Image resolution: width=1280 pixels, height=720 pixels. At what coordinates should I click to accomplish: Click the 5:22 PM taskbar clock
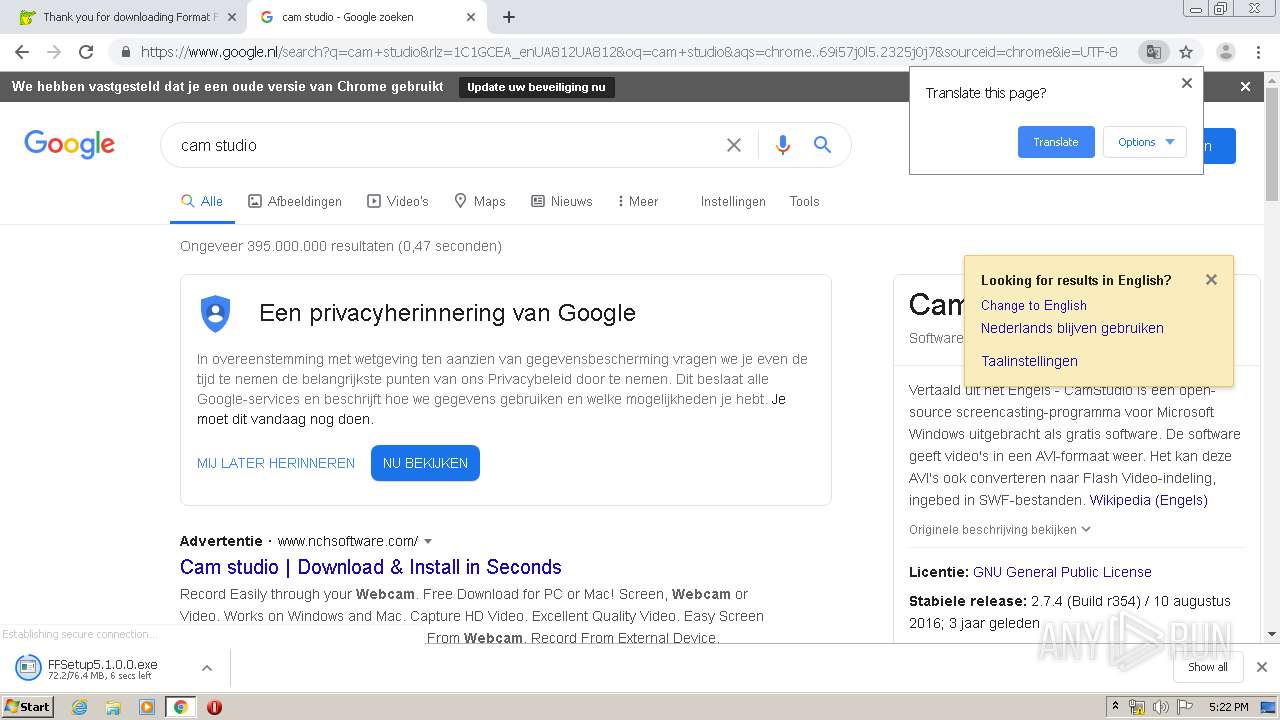(1228, 707)
